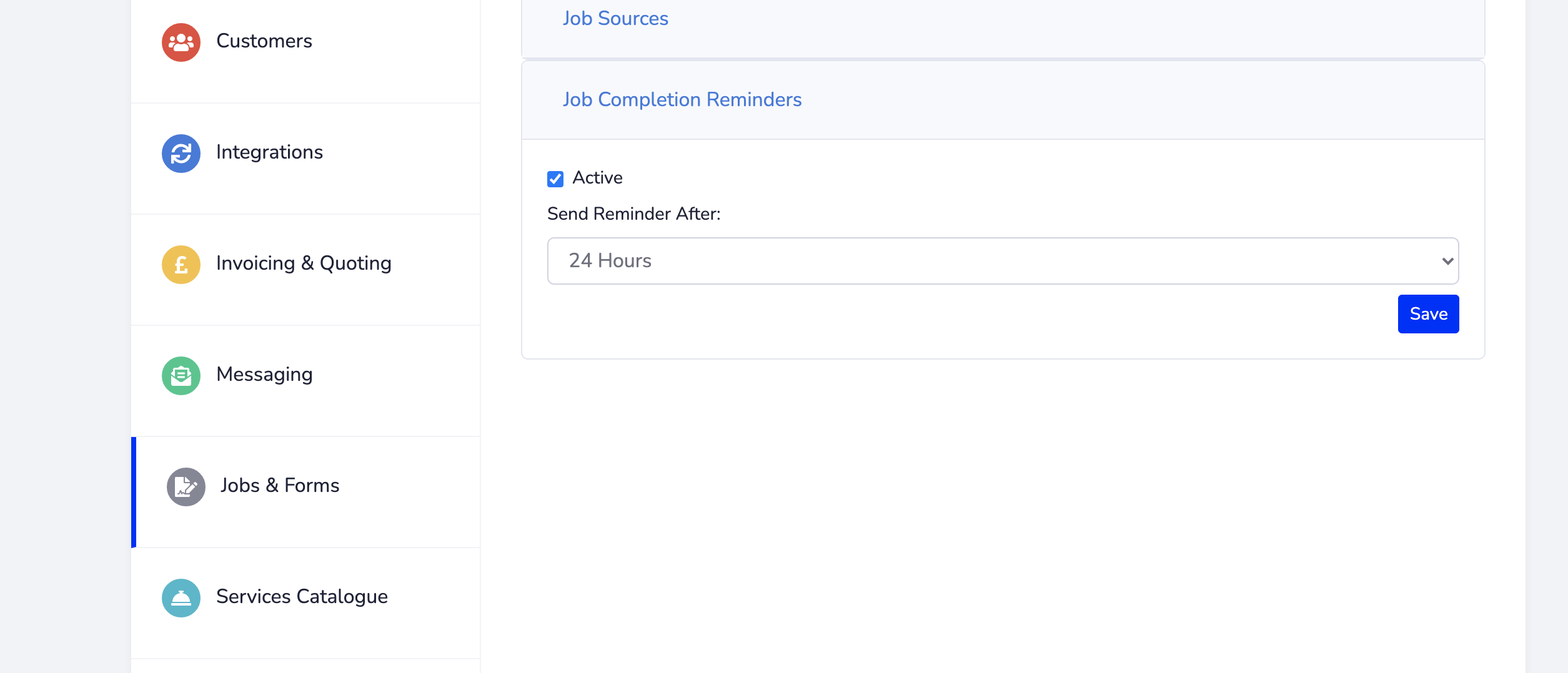This screenshot has height=673, width=1568.
Task: Open the teal Services Catalogue bell icon
Action: (181, 598)
